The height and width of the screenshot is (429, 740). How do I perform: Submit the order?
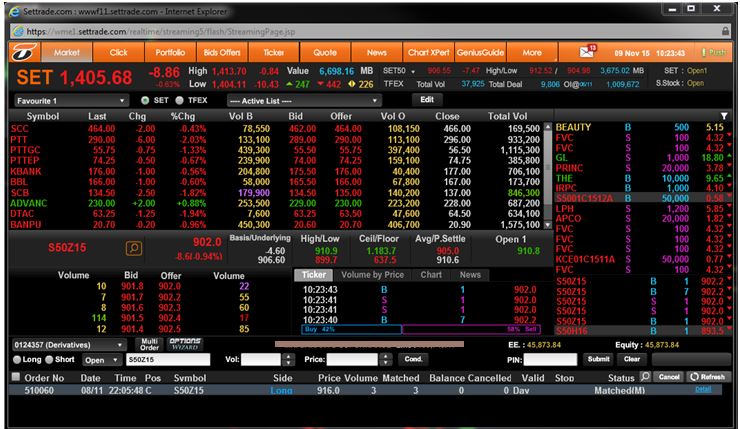[x=598, y=359]
